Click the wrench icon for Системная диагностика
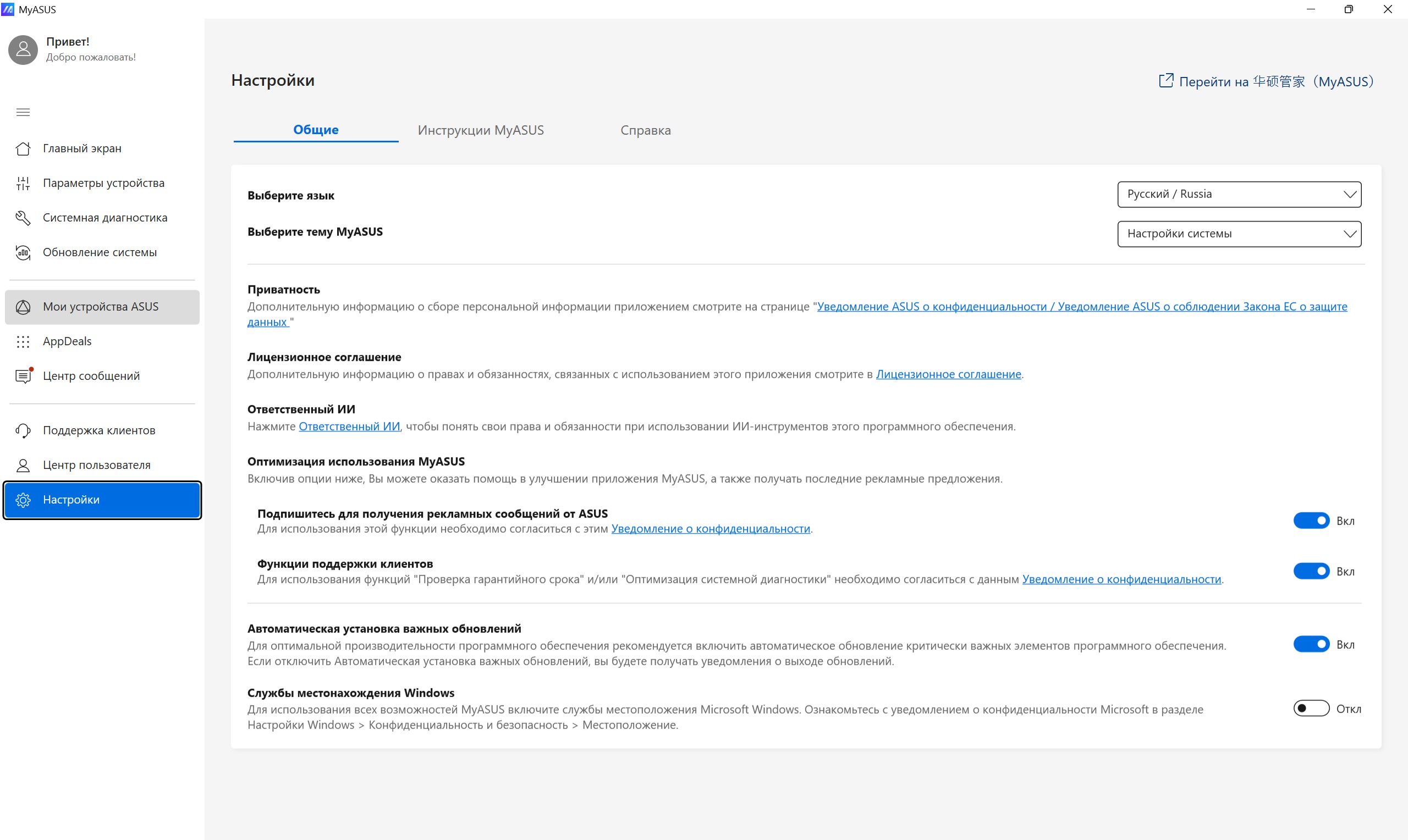The width and height of the screenshot is (1408, 840). [x=23, y=218]
